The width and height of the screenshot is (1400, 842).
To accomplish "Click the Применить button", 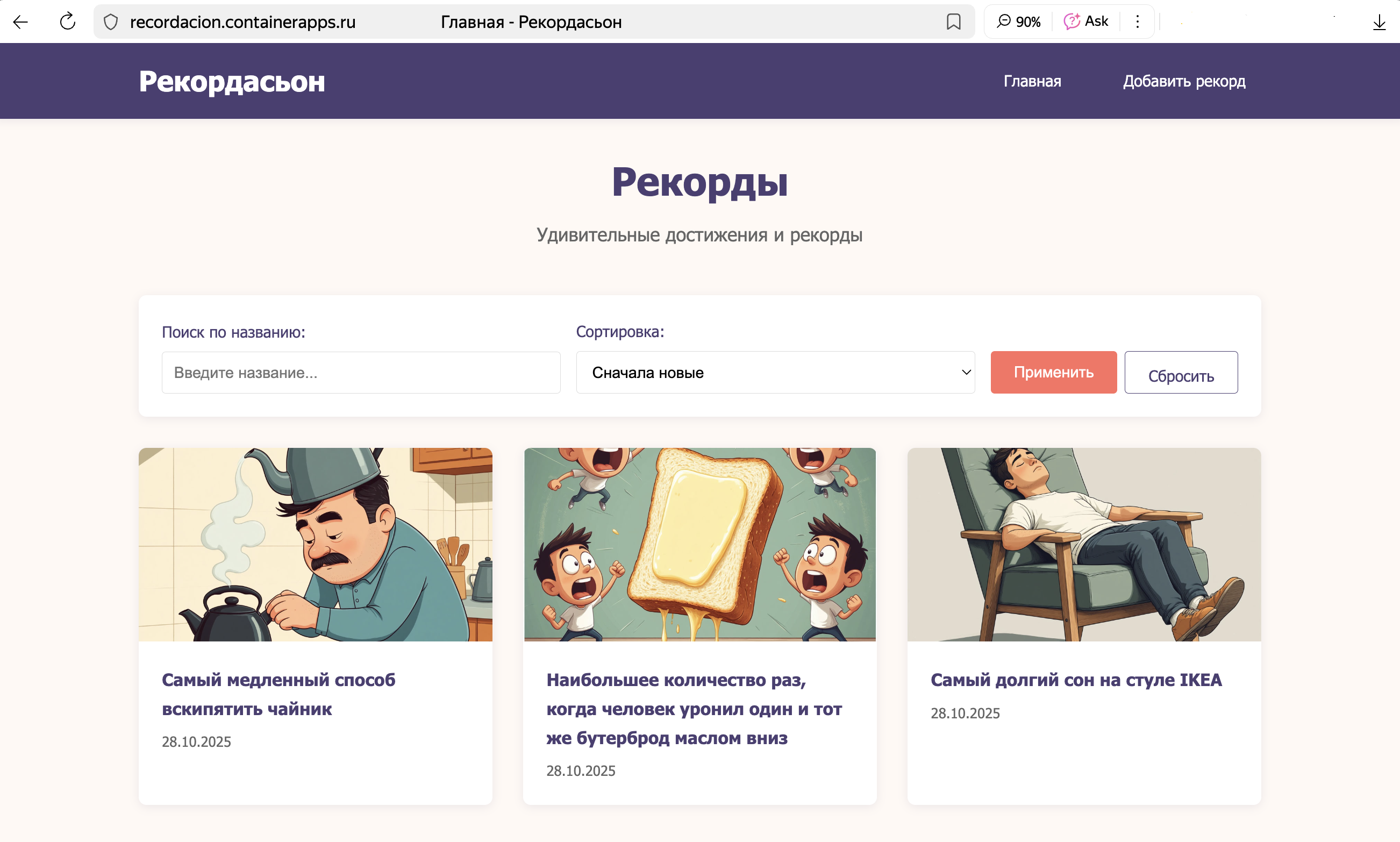I will click(1053, 372).
